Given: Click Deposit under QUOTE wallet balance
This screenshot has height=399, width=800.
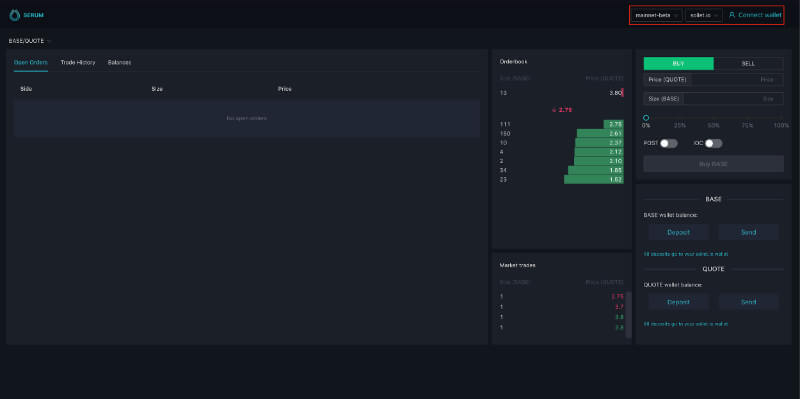Looking at the screenshot, I should click(679, 302).
